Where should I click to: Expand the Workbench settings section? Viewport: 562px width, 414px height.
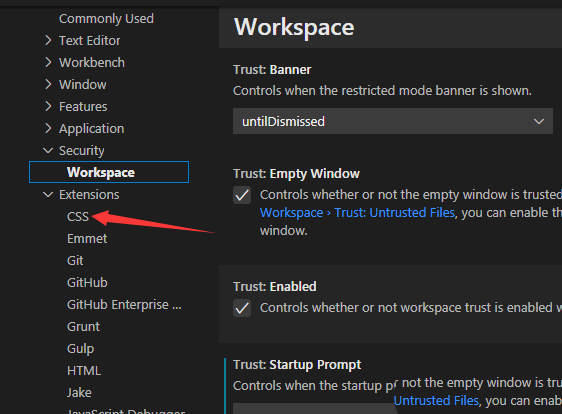[48, 62]
